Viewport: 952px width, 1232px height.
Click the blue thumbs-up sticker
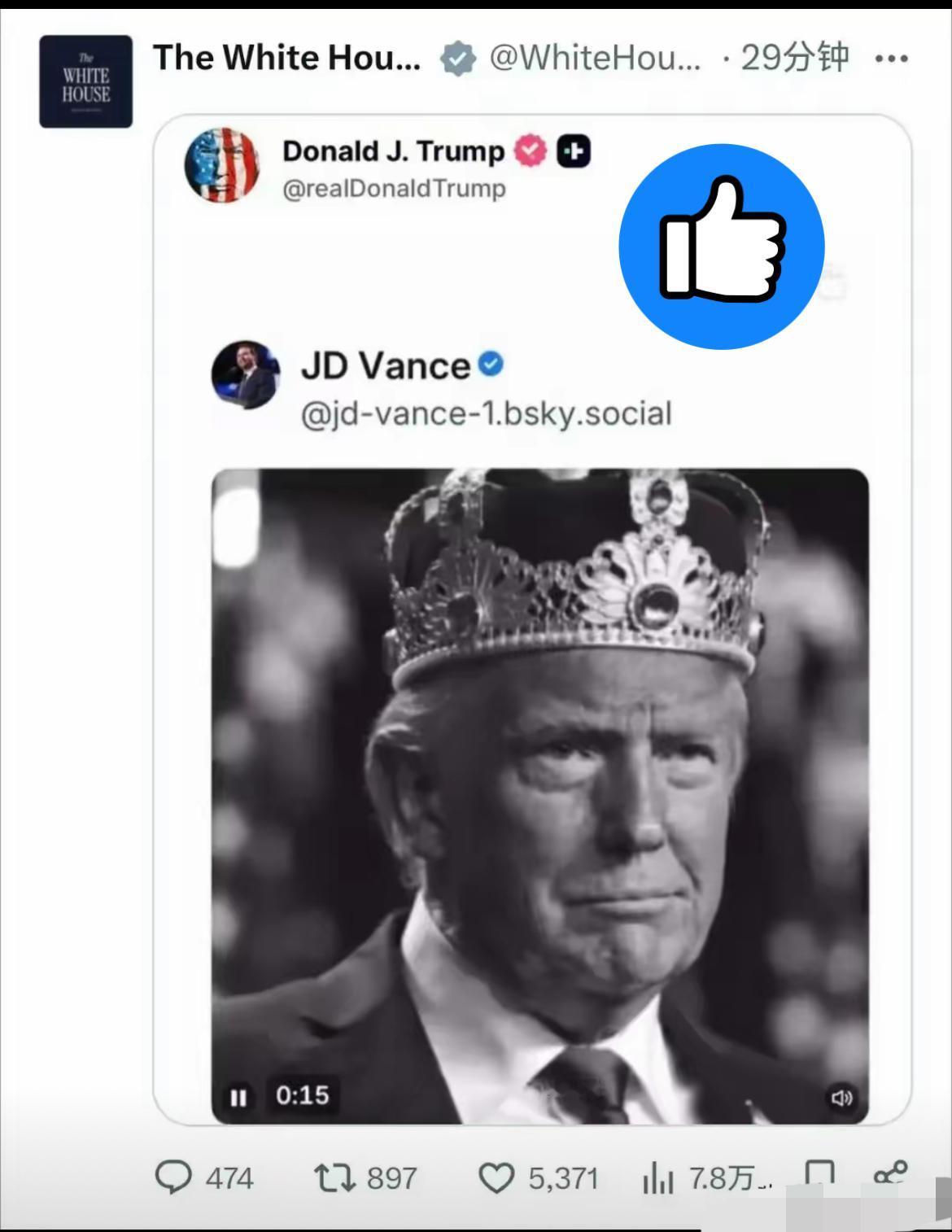point(722,246)
